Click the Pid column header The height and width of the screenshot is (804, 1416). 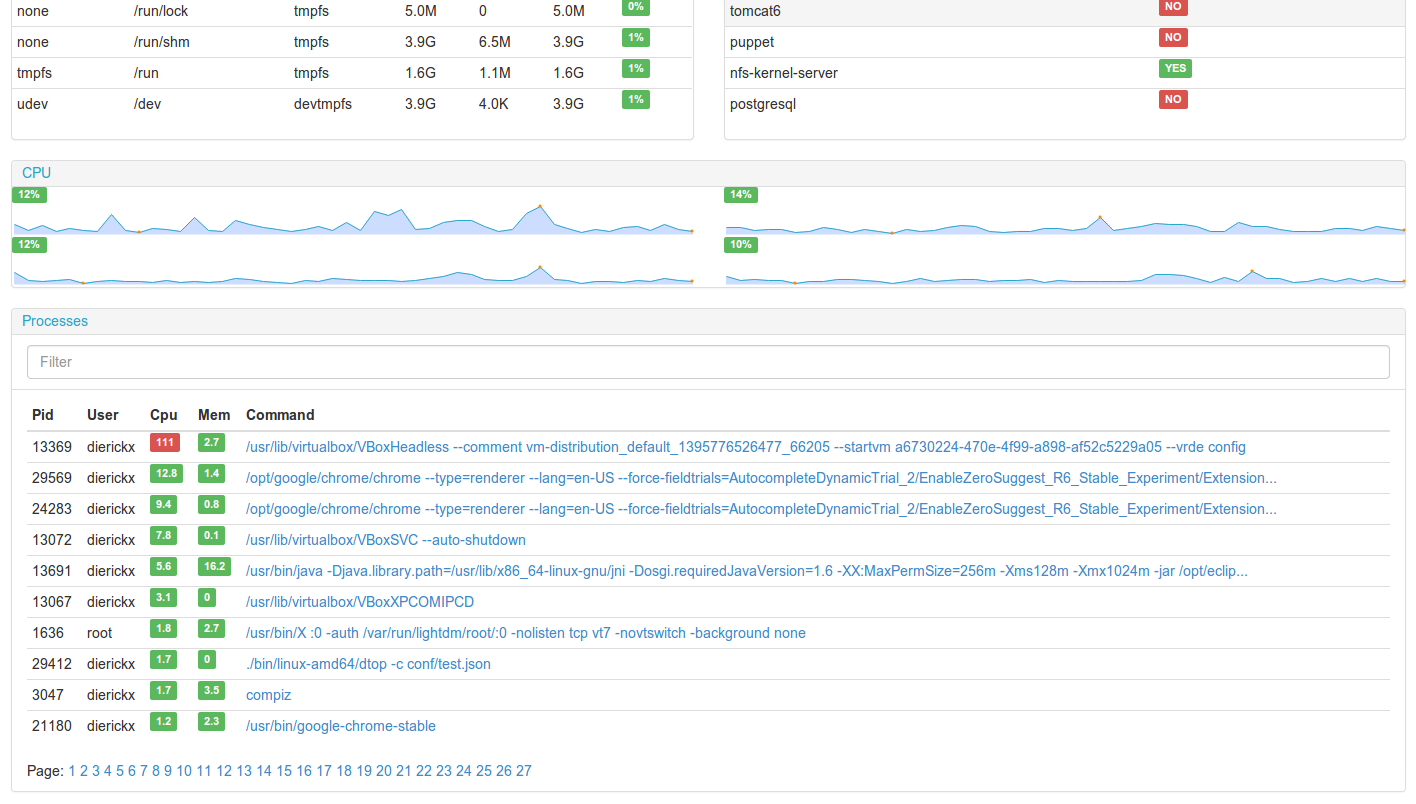[x=43, y=415]
